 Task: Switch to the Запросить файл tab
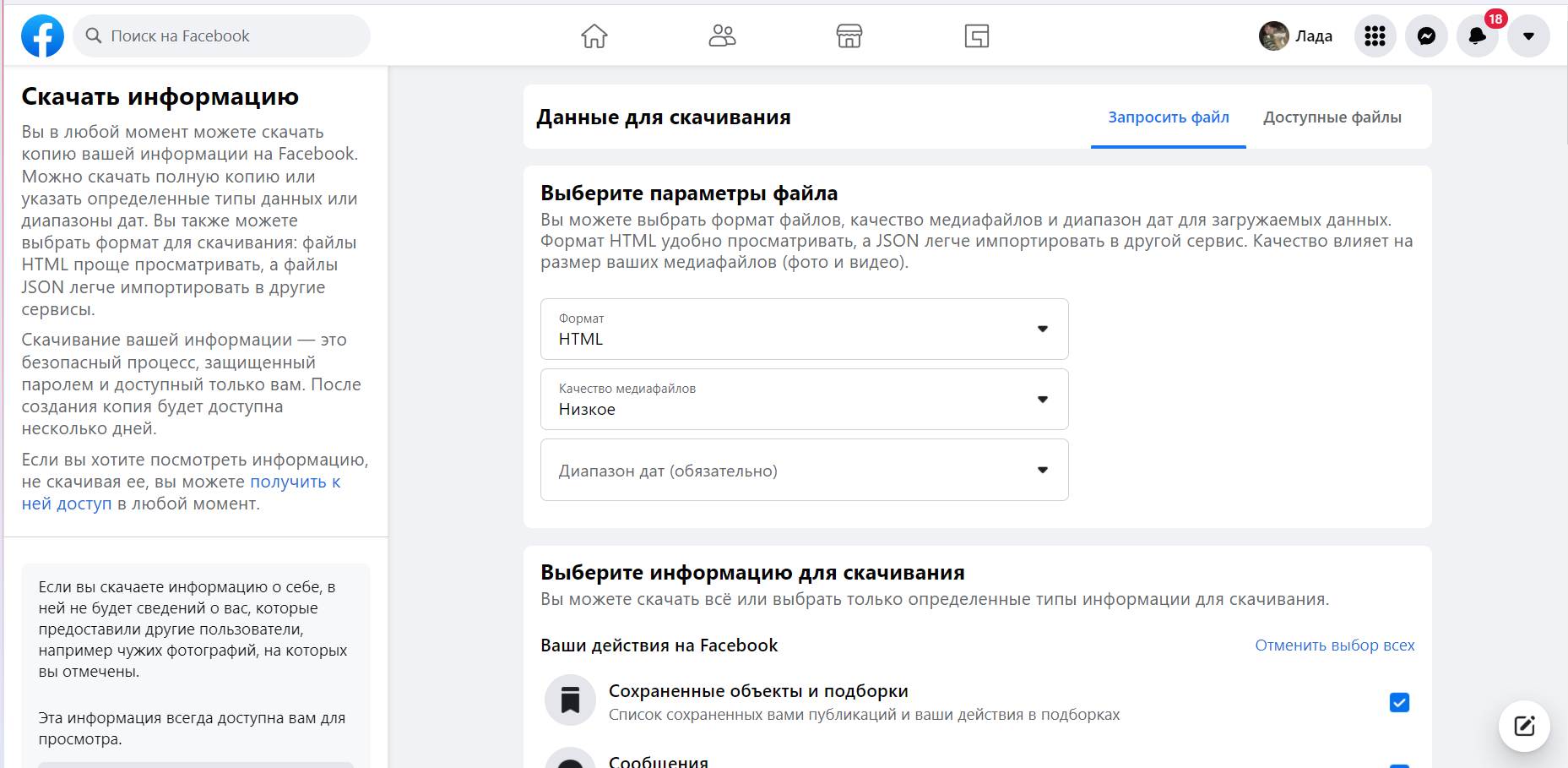[1169, 117]
